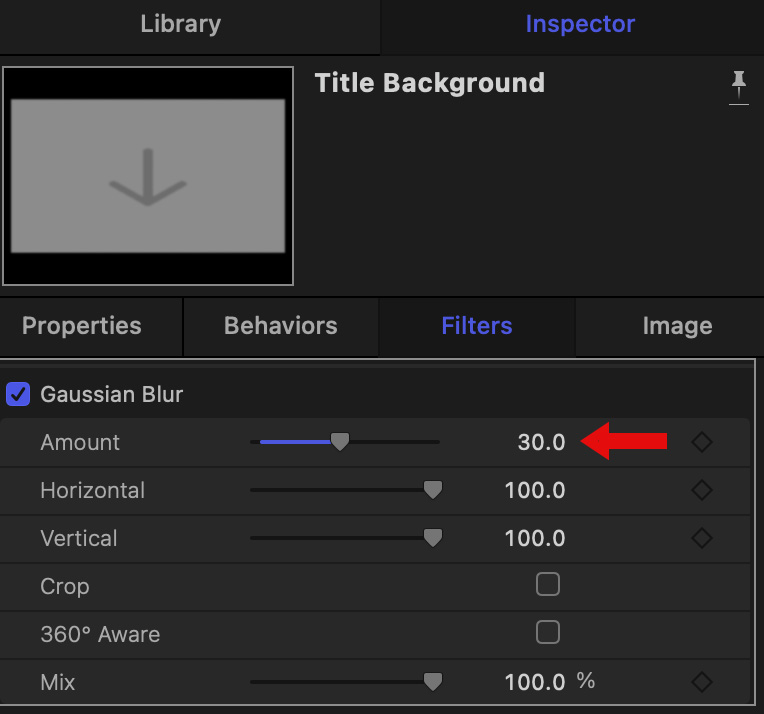Click the Vertical row keyframe diamond
764x714 pixels.
pyautogui.click(x=702, y=538)
